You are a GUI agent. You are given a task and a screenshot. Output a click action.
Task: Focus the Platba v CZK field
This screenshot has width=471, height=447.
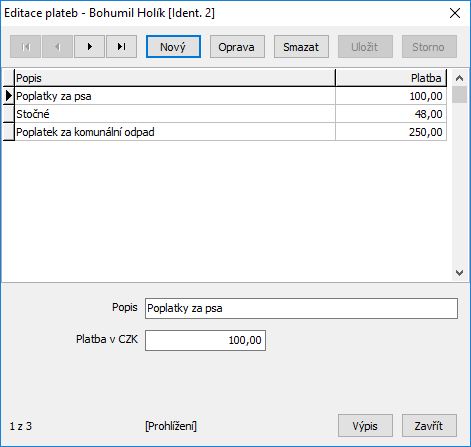tap(205, 340)
